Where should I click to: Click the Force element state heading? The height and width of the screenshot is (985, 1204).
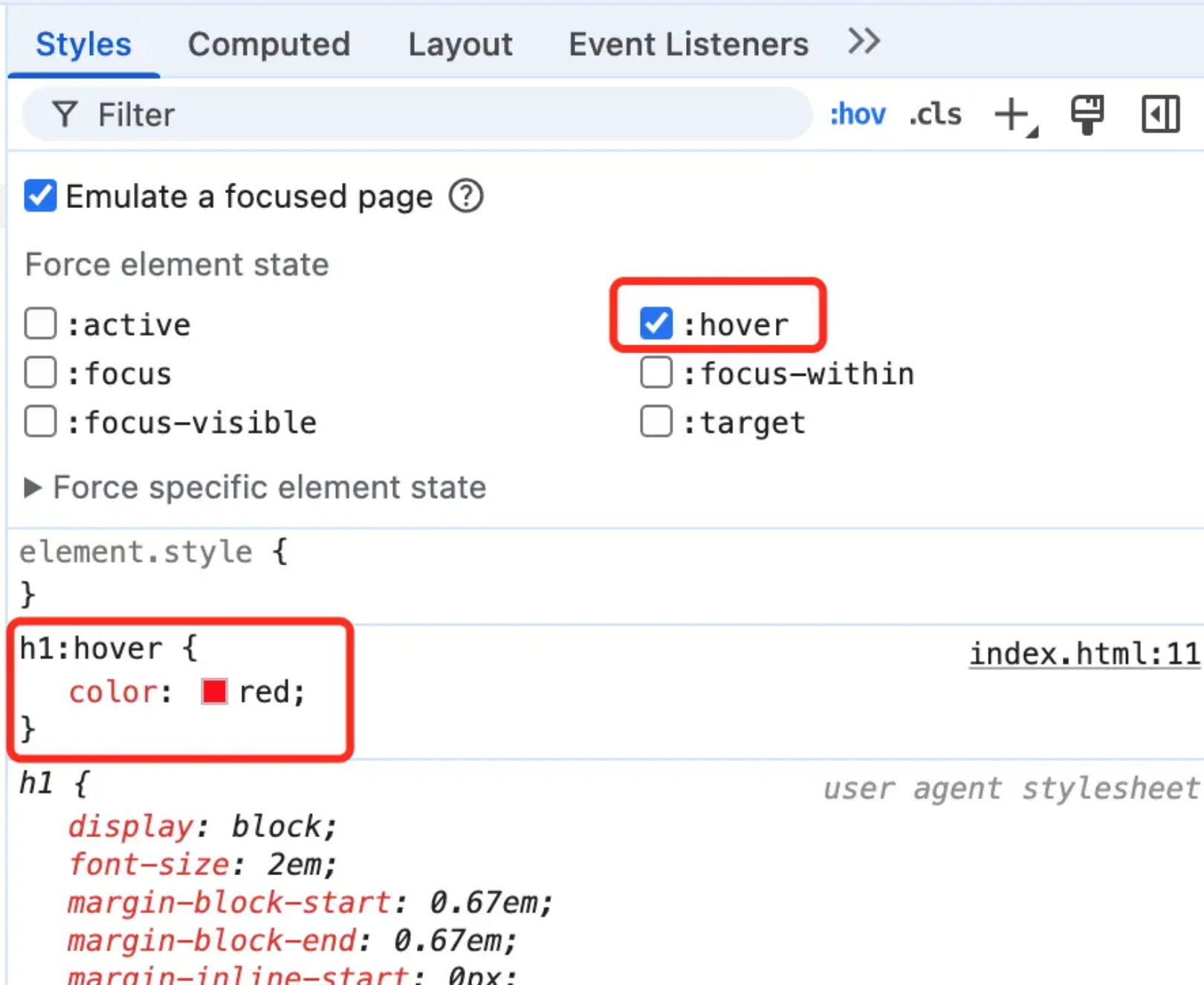(x=177, y=264)
